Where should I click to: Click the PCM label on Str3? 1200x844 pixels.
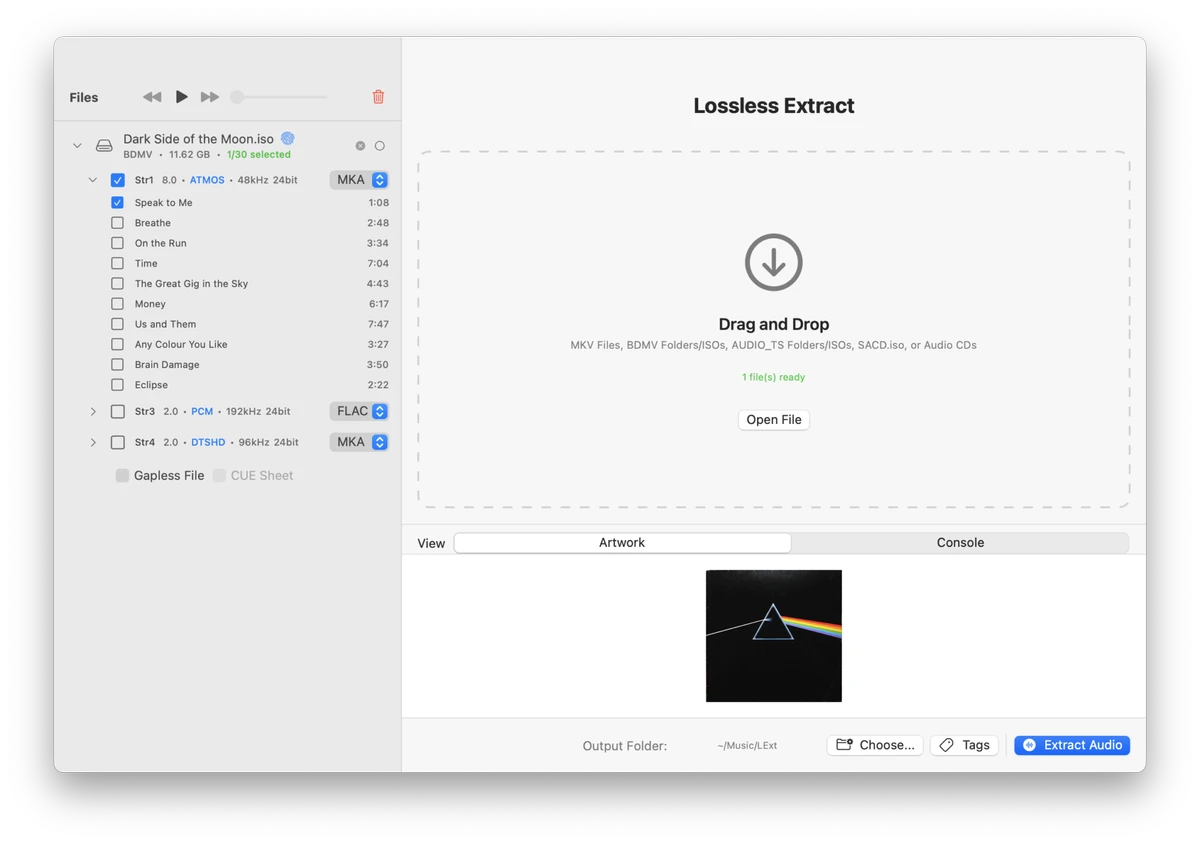click(202, 411)
